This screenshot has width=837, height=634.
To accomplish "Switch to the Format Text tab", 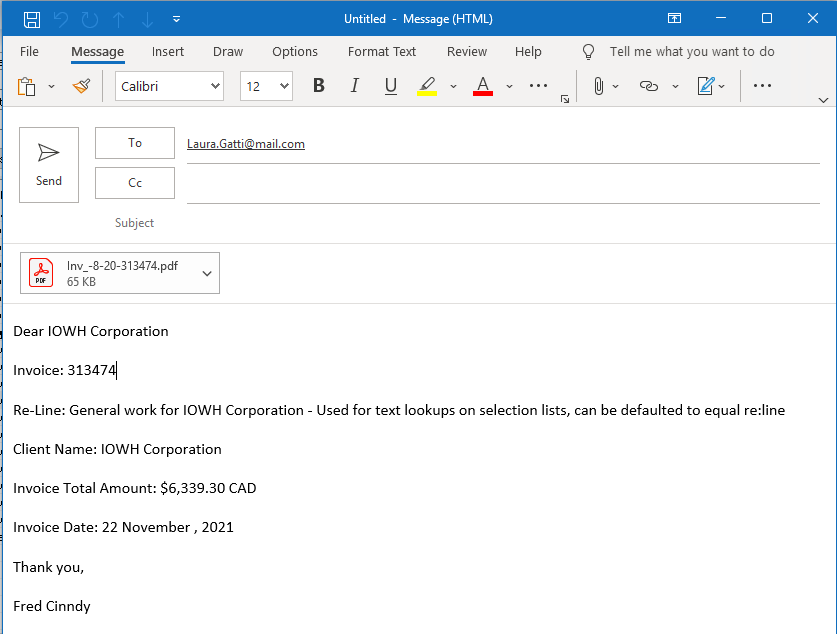I will click(x=382, y=52).
